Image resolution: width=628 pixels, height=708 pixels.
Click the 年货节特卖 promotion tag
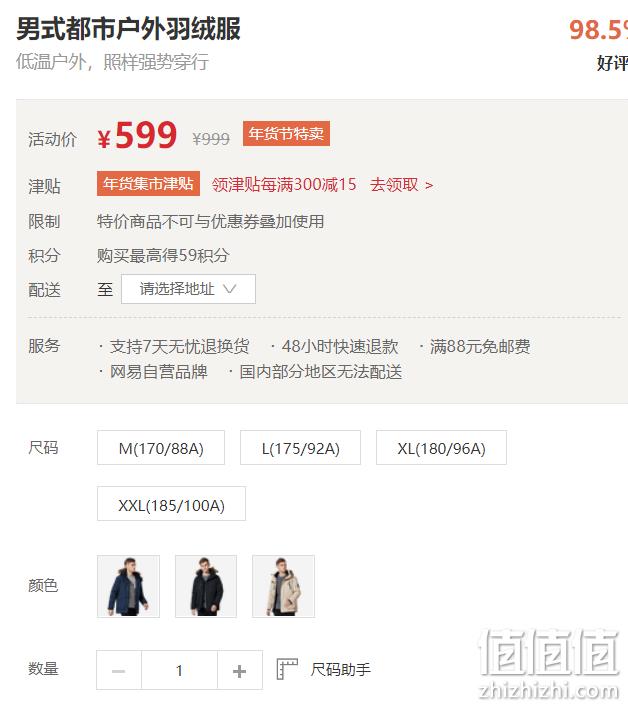286,134
